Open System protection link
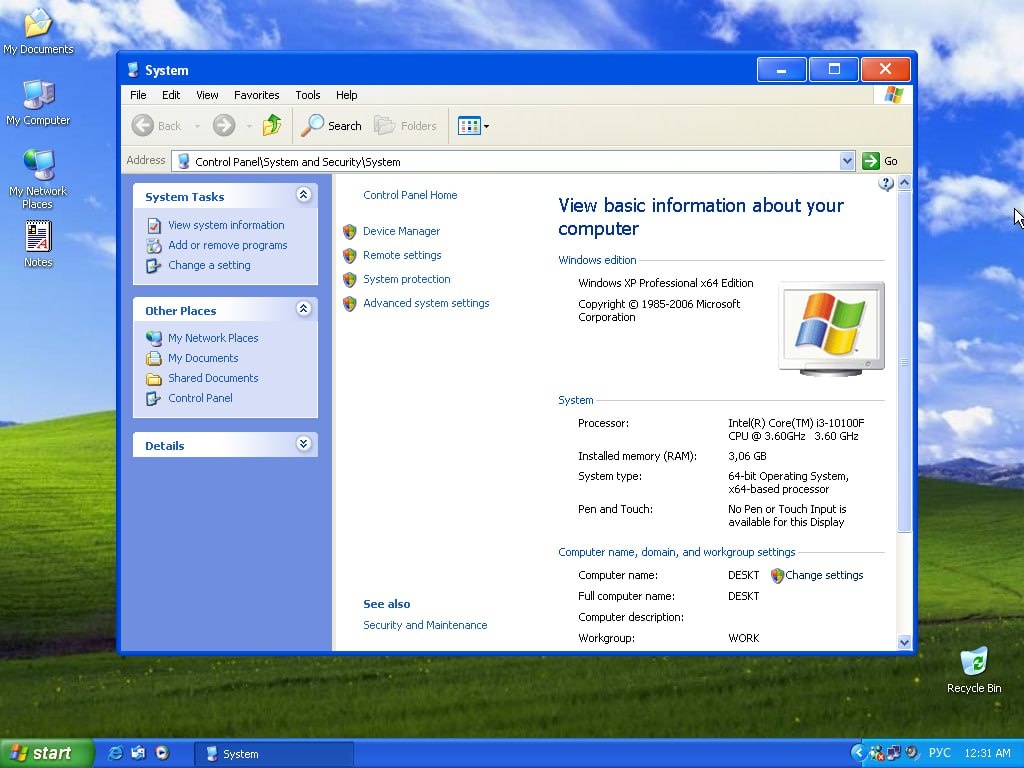This screenshot has width=1024, height=768. 406,280
